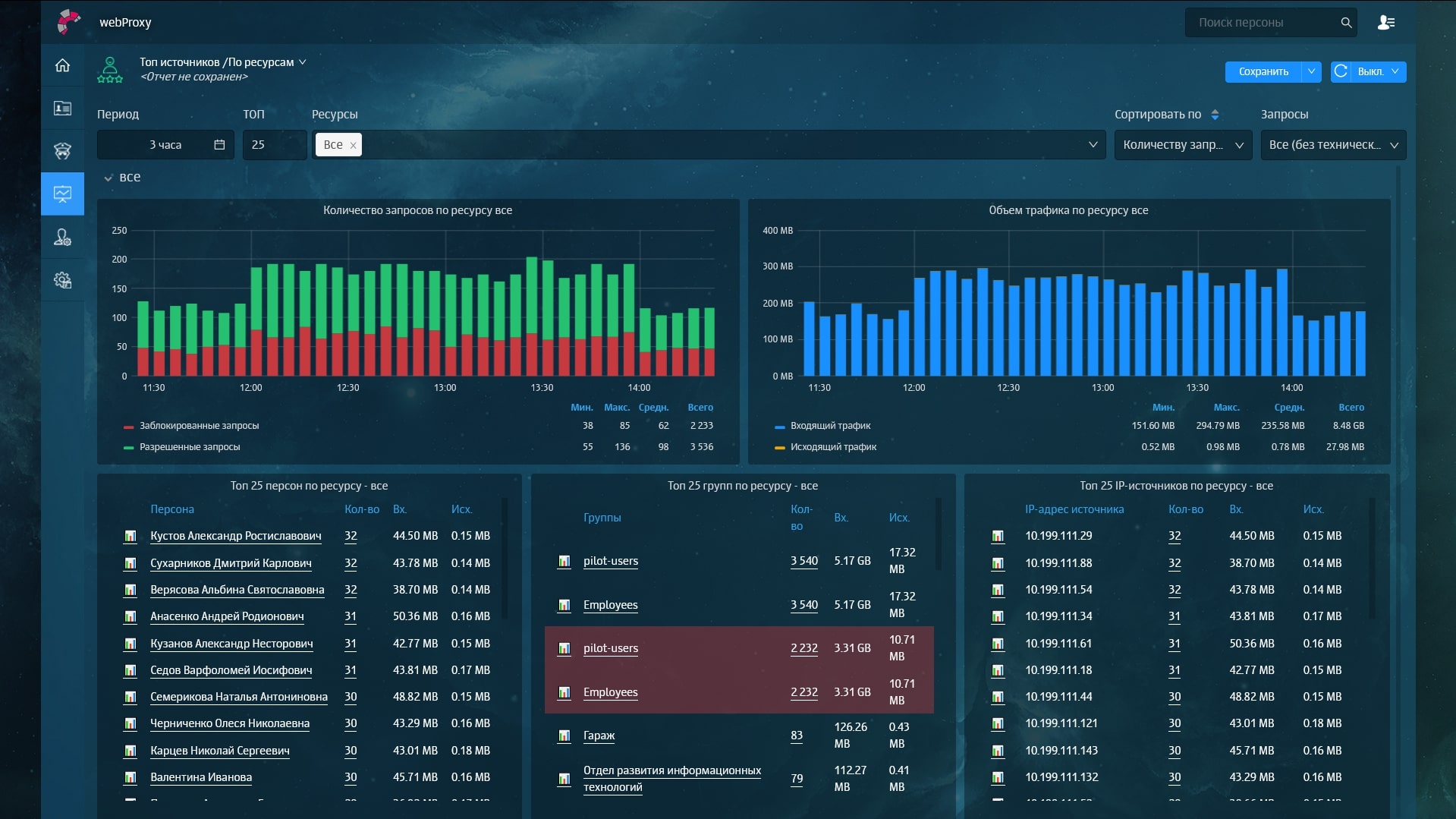
Task: Open the persons card sidebar icon
Action: pos(62,109)
